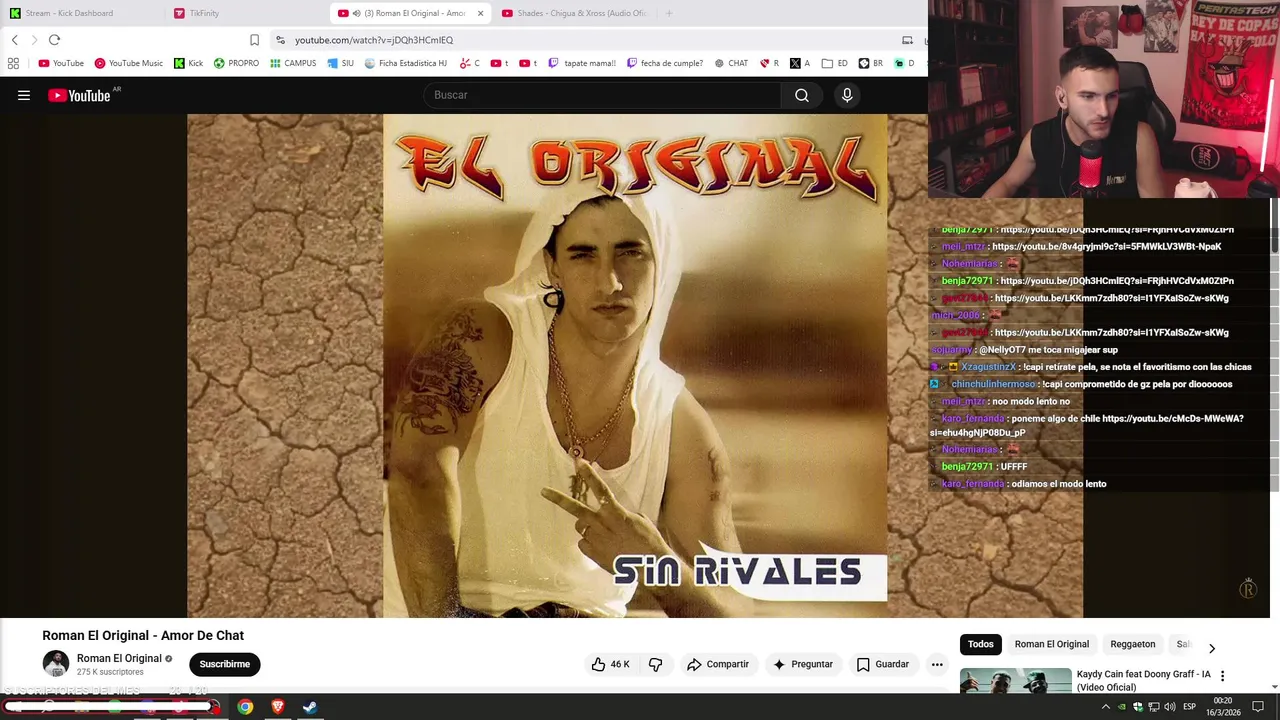
Task: Bookmark this page with bookmark icon
Action: point(254,40)
